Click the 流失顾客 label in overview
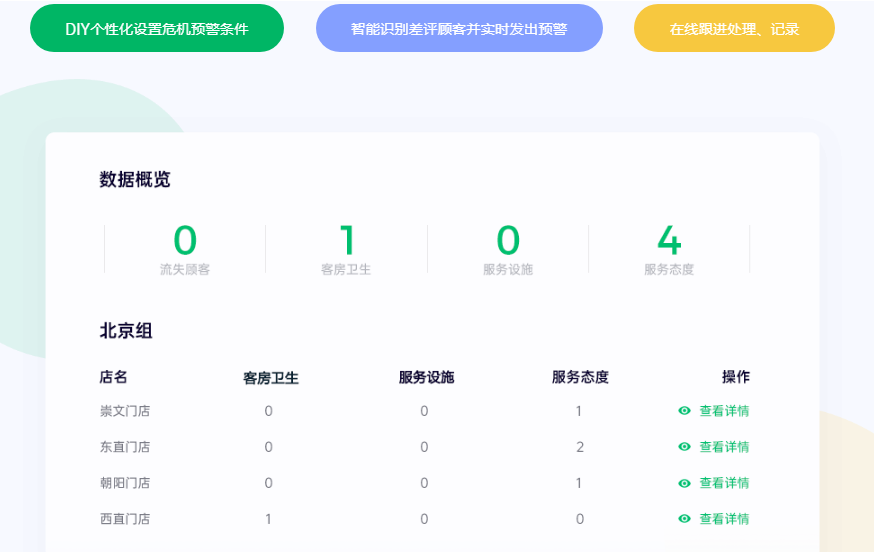 185,269
